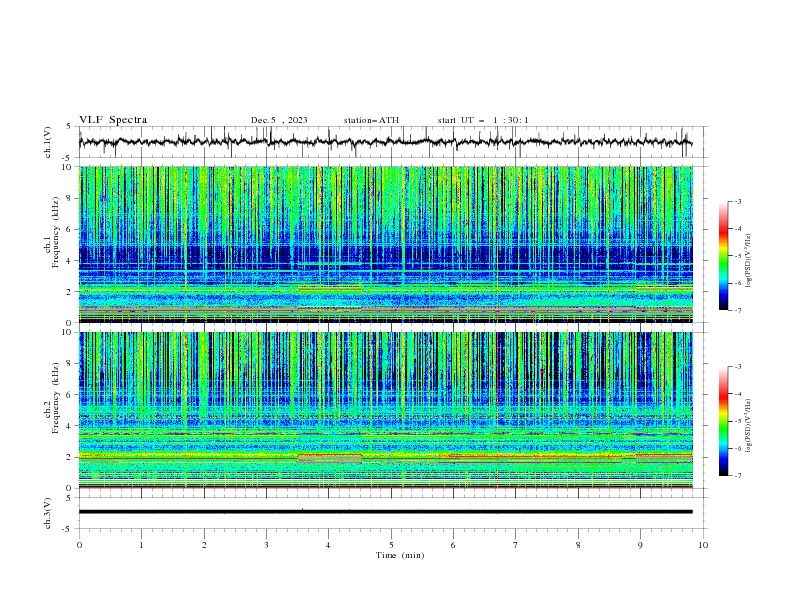Click the ch.1 voltage waveform trace
792x612 pixels.
coord(385,142)
